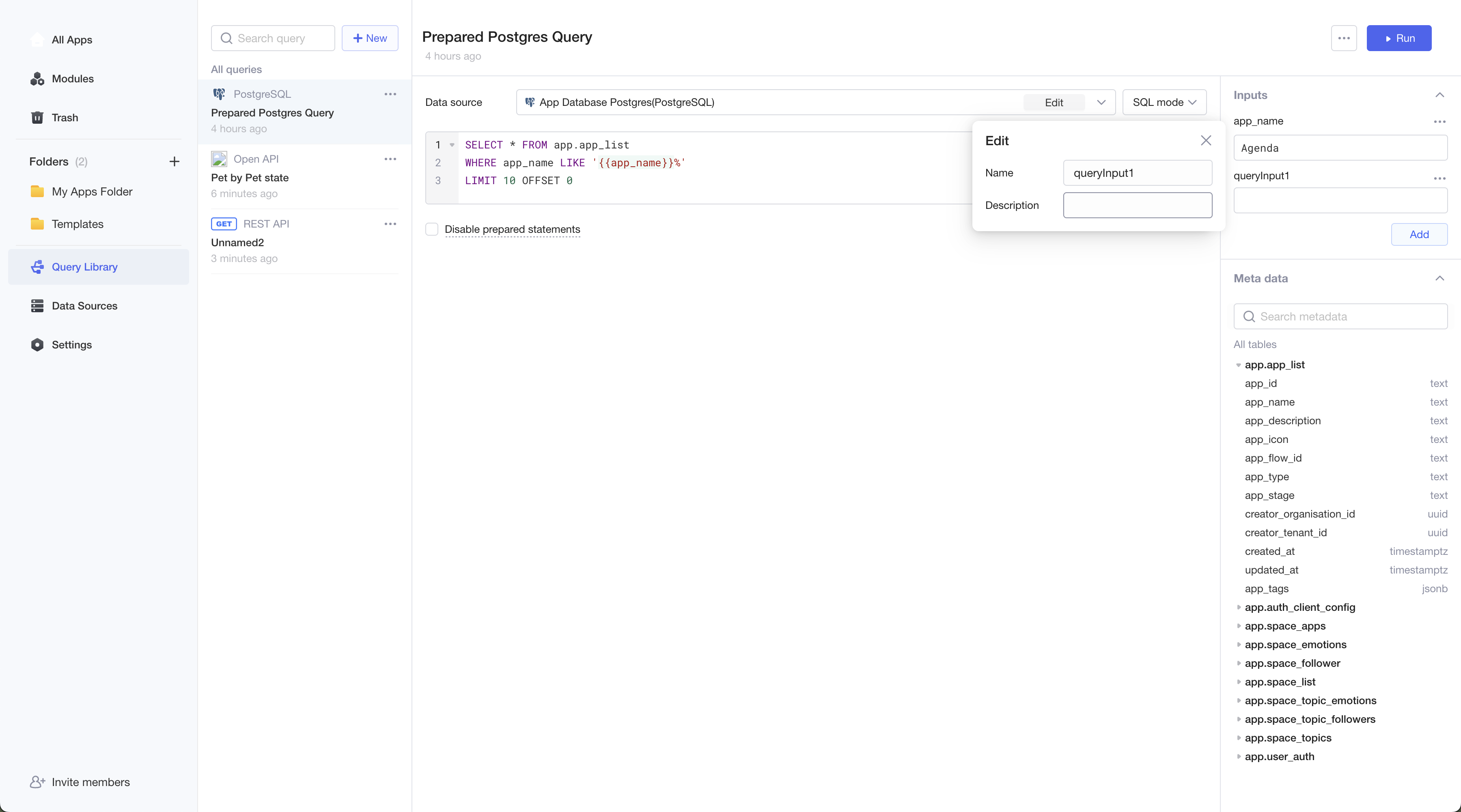Open the SQL mode dropdown
This screenshot has width=1461, height=812.
click(x=1164, y=103)
